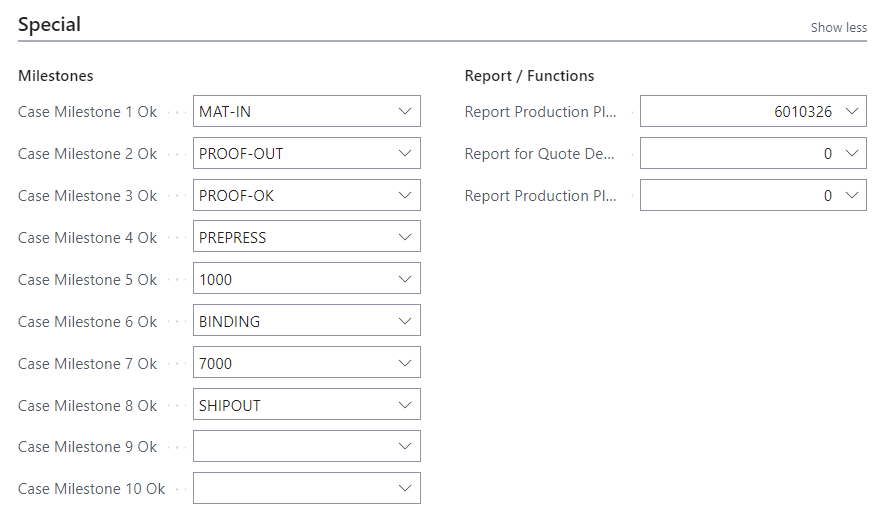Click the Show less link
The image size is (878, 516).
click(838, 27)
